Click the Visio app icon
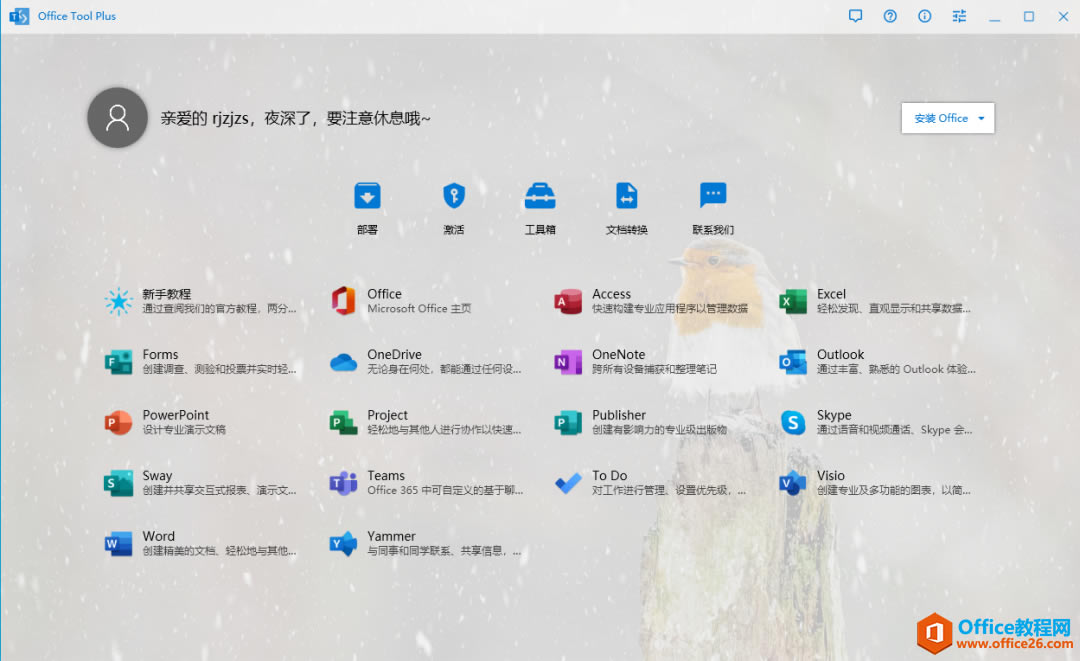 [x=793, y=483]
